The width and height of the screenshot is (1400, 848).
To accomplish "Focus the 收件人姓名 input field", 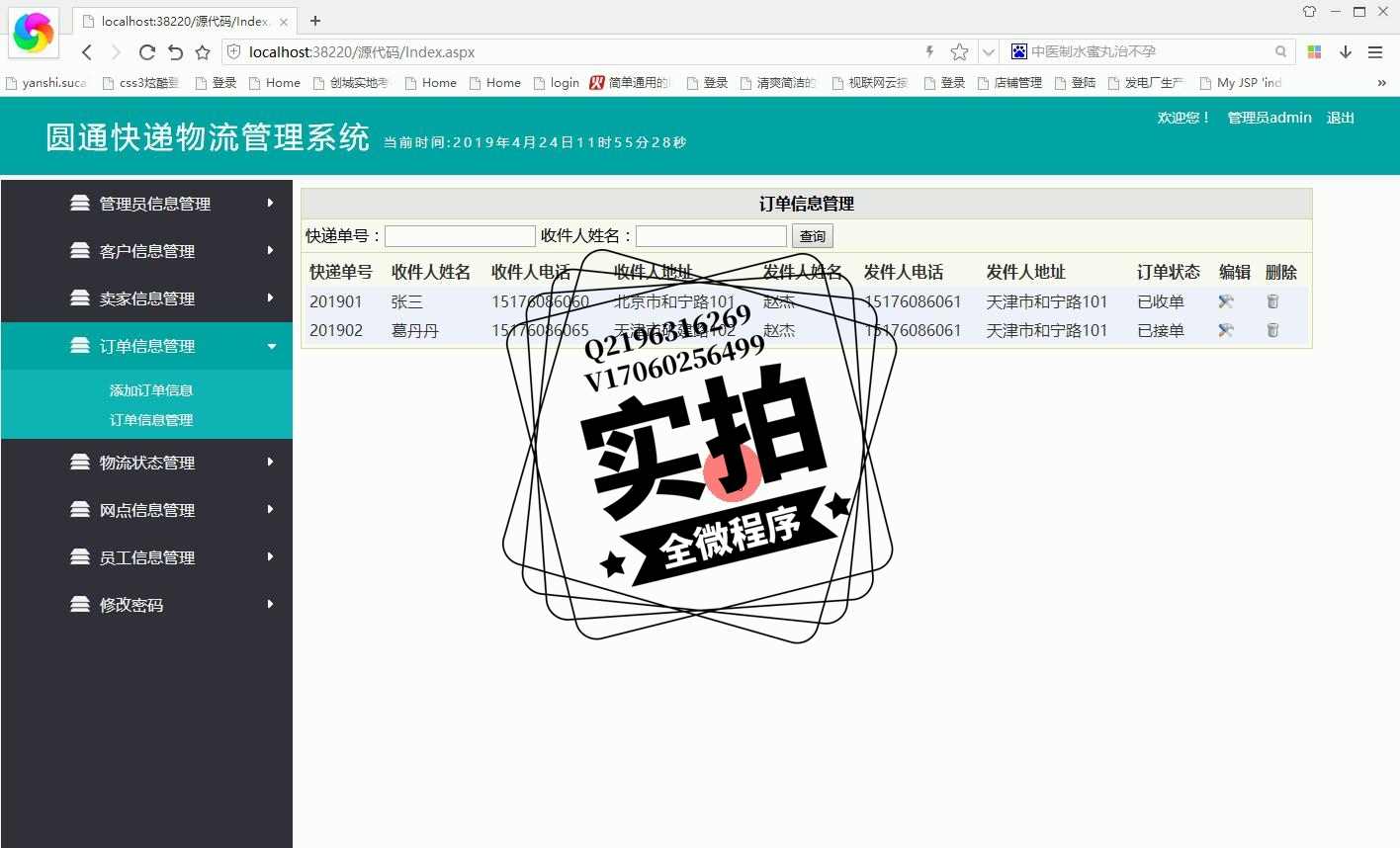I will (x=711, y=236).
